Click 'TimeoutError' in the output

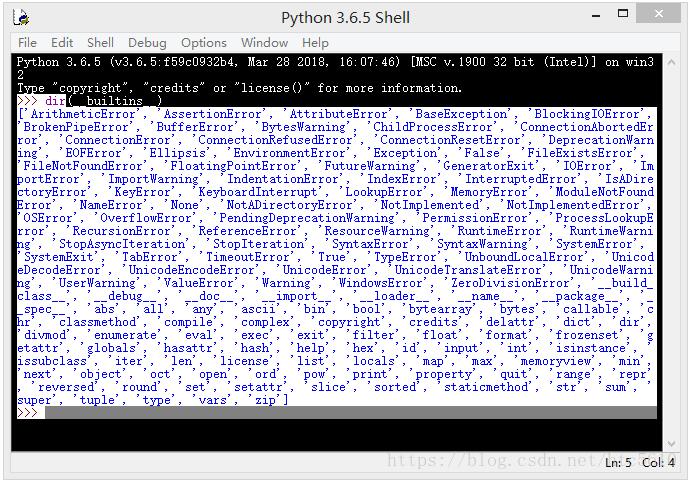click(248, 257)
